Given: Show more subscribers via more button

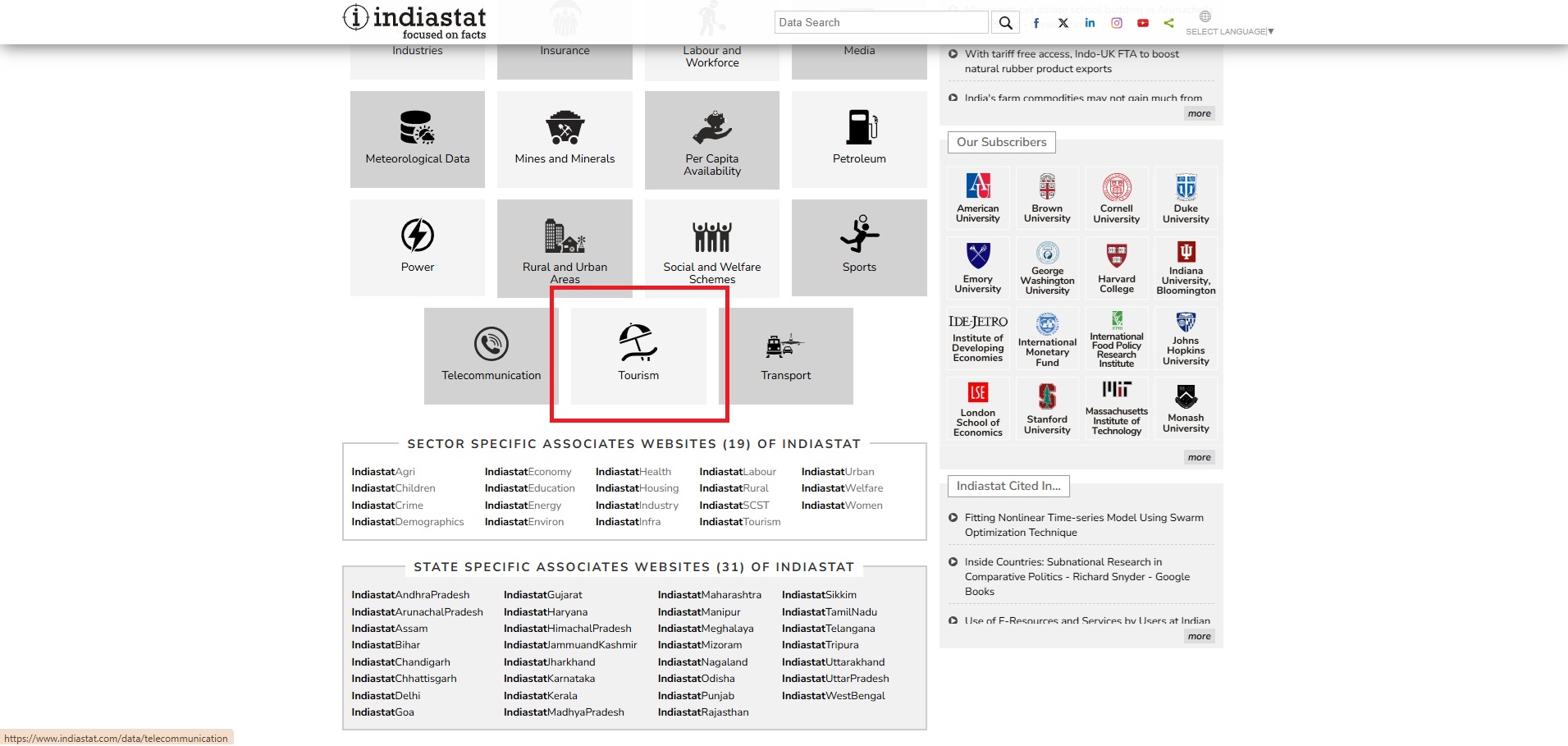Looking at the screenshot, I should click(1199, 457).
